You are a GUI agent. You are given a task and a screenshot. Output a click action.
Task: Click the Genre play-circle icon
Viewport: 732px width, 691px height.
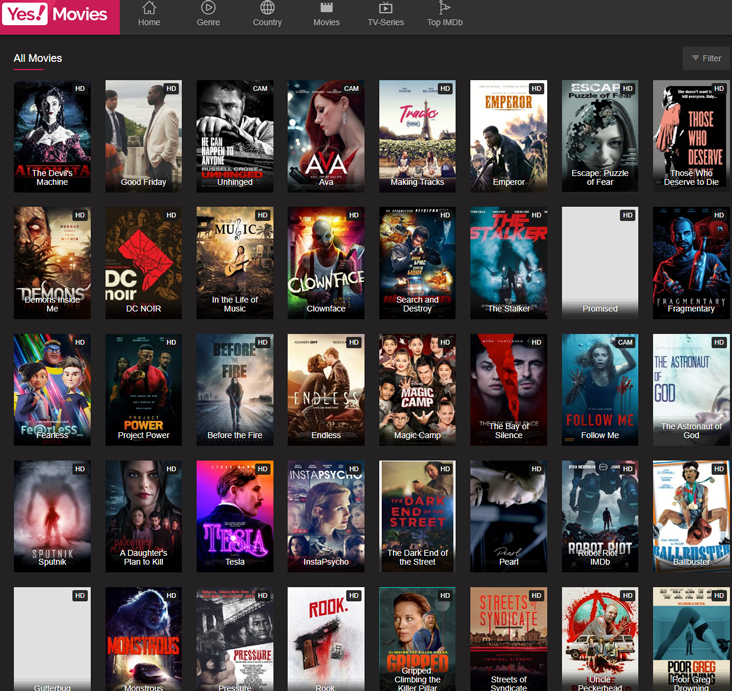(x=208, y=7)
